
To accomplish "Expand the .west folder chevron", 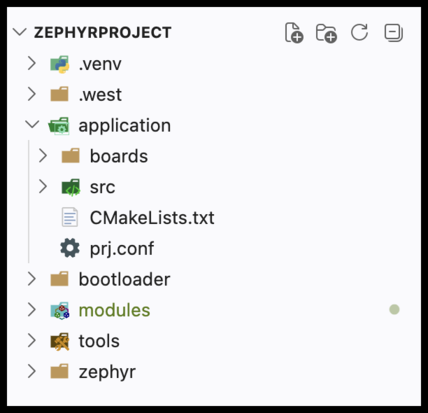I will [32, 94].
